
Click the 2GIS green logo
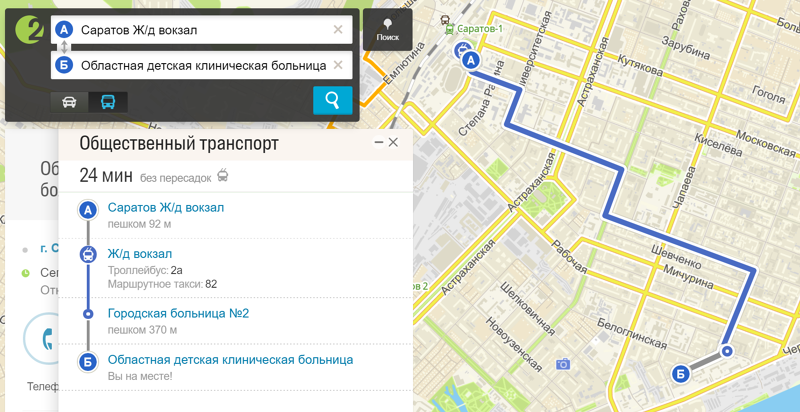[29, 30]
